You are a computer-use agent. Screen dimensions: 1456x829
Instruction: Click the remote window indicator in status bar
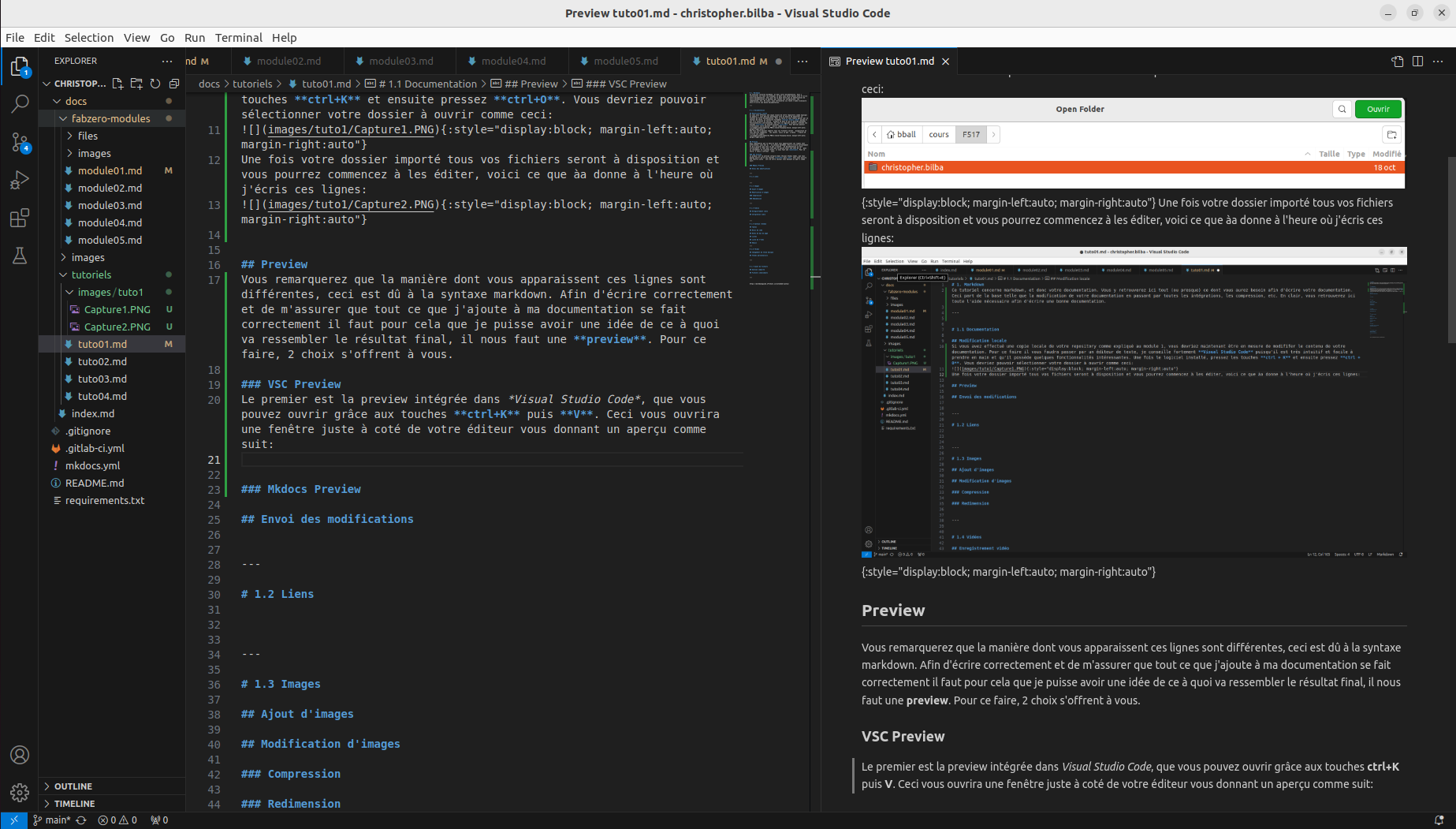pyautogui.click(x=13, y=820)
